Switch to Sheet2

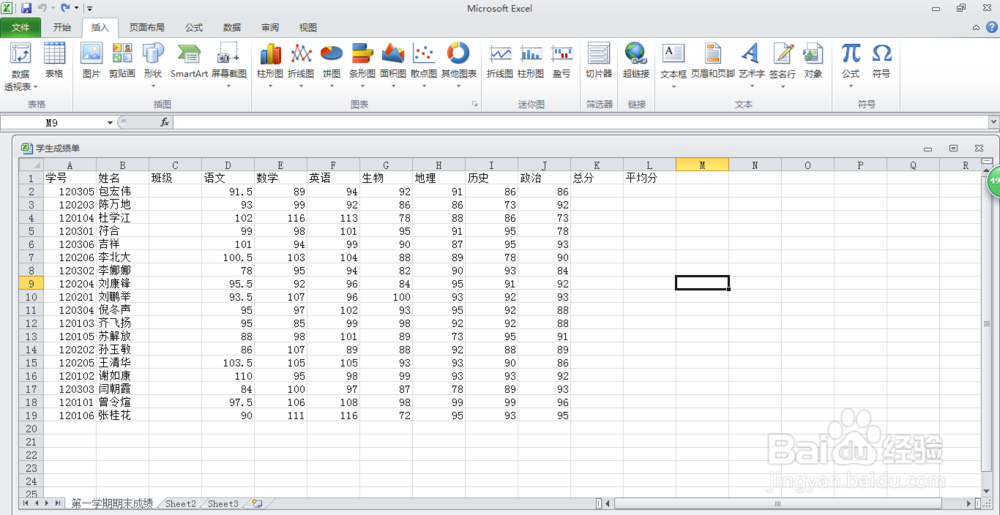click(180, 503)
